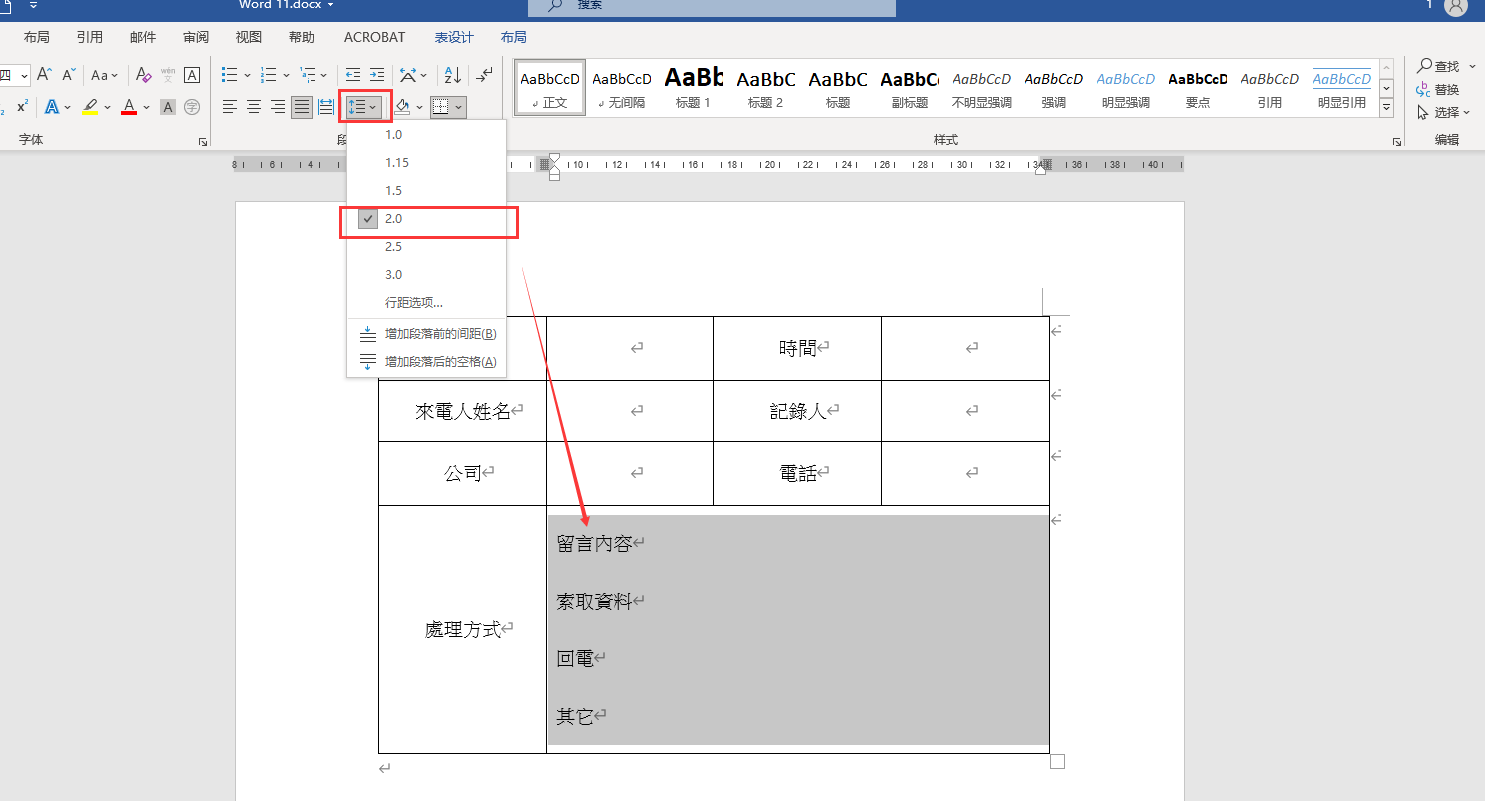Click the 选择 select button
This screenshot has height=801, width=1485.
(1444, 112)
